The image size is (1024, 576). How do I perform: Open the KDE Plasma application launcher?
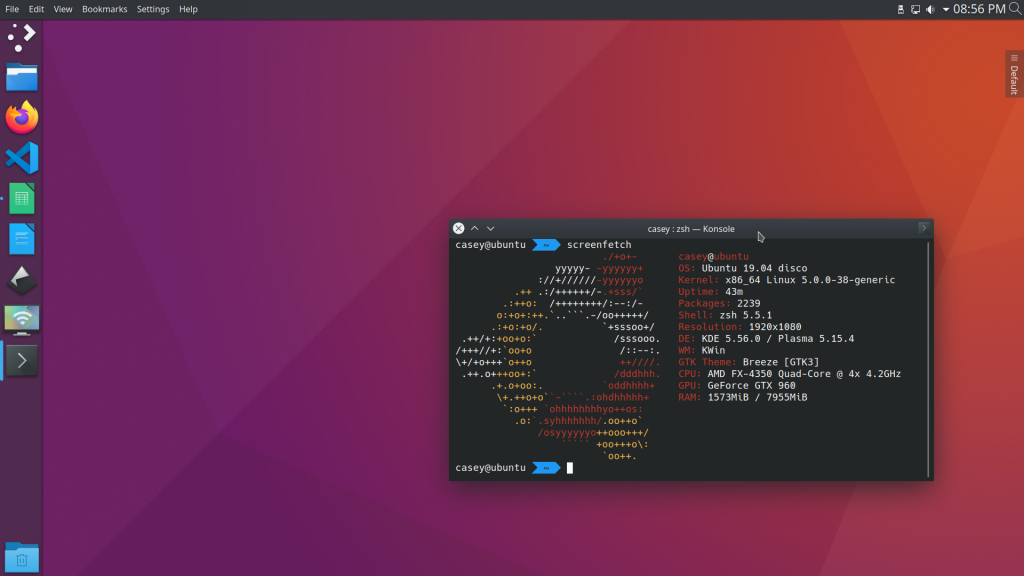click(x=21, y=37)
